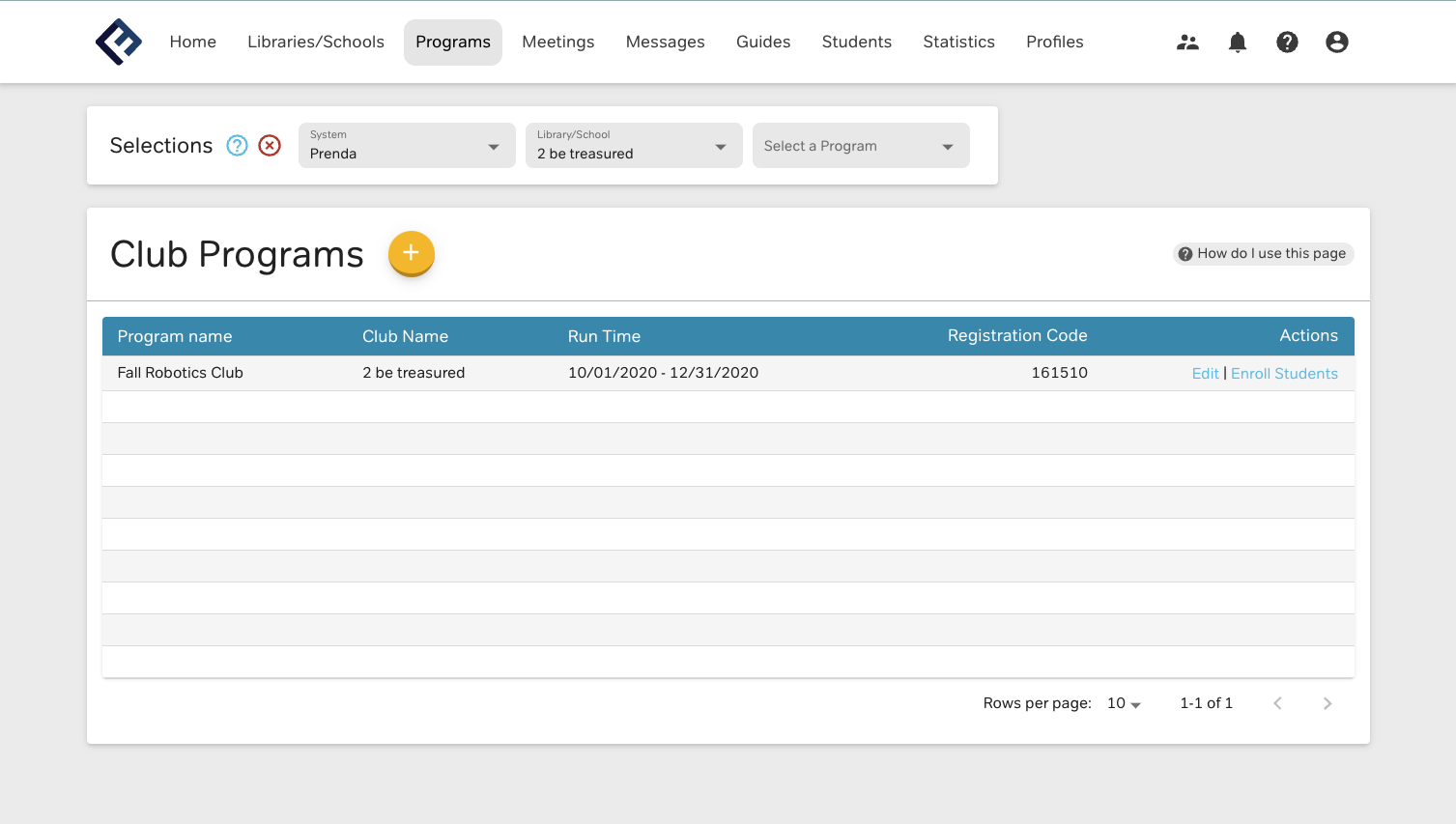This screenshot has height=824, width=1456.
Task: Click the run time 10/01/2020 - 12/31/2020
Action: 664,373
